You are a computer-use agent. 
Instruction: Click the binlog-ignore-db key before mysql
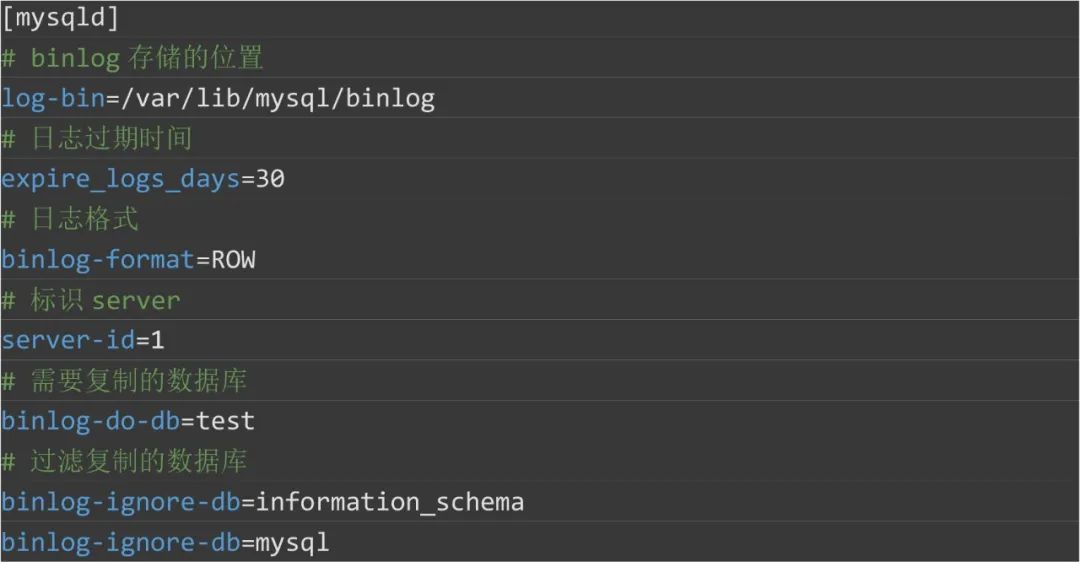120,542
